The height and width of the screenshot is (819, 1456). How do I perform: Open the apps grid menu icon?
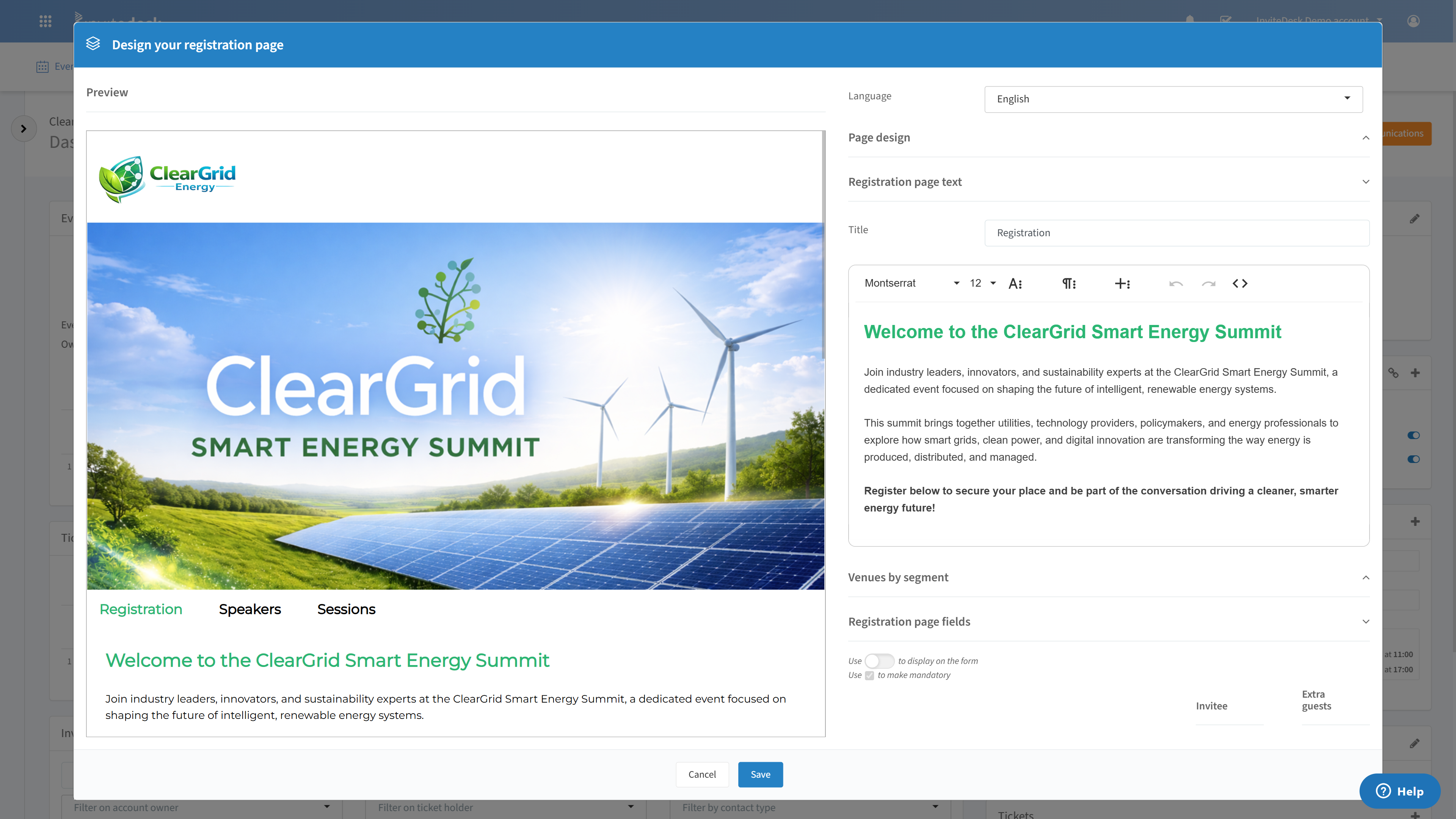tap(45, 21)
